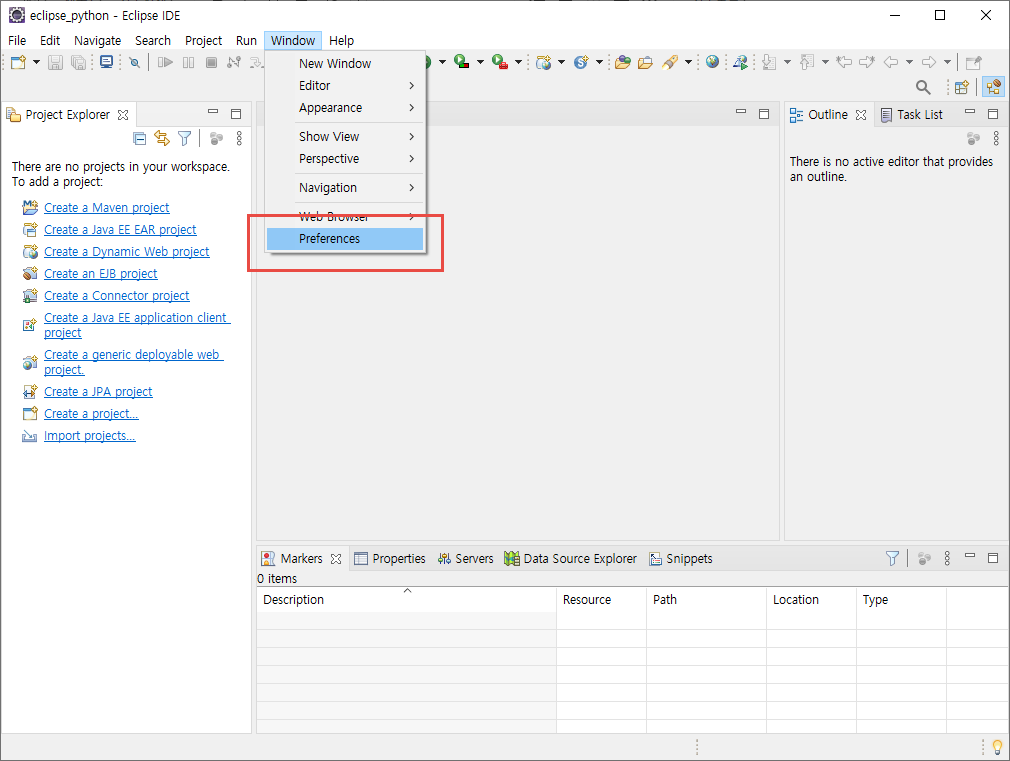Open the External Tools dropdown arrow

[x=518, y=63]
